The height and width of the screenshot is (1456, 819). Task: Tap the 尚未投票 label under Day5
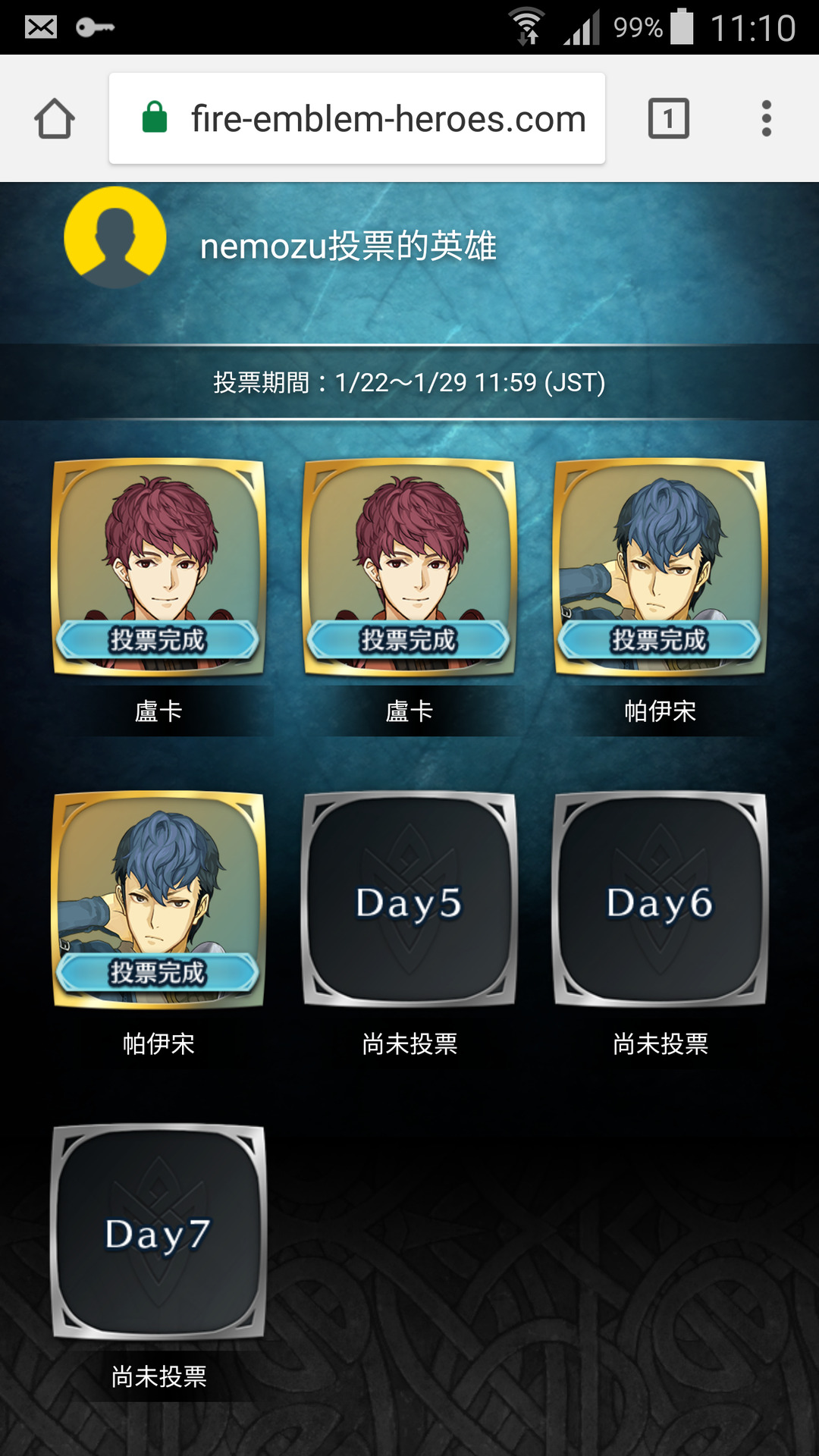tap(409, 1044)
